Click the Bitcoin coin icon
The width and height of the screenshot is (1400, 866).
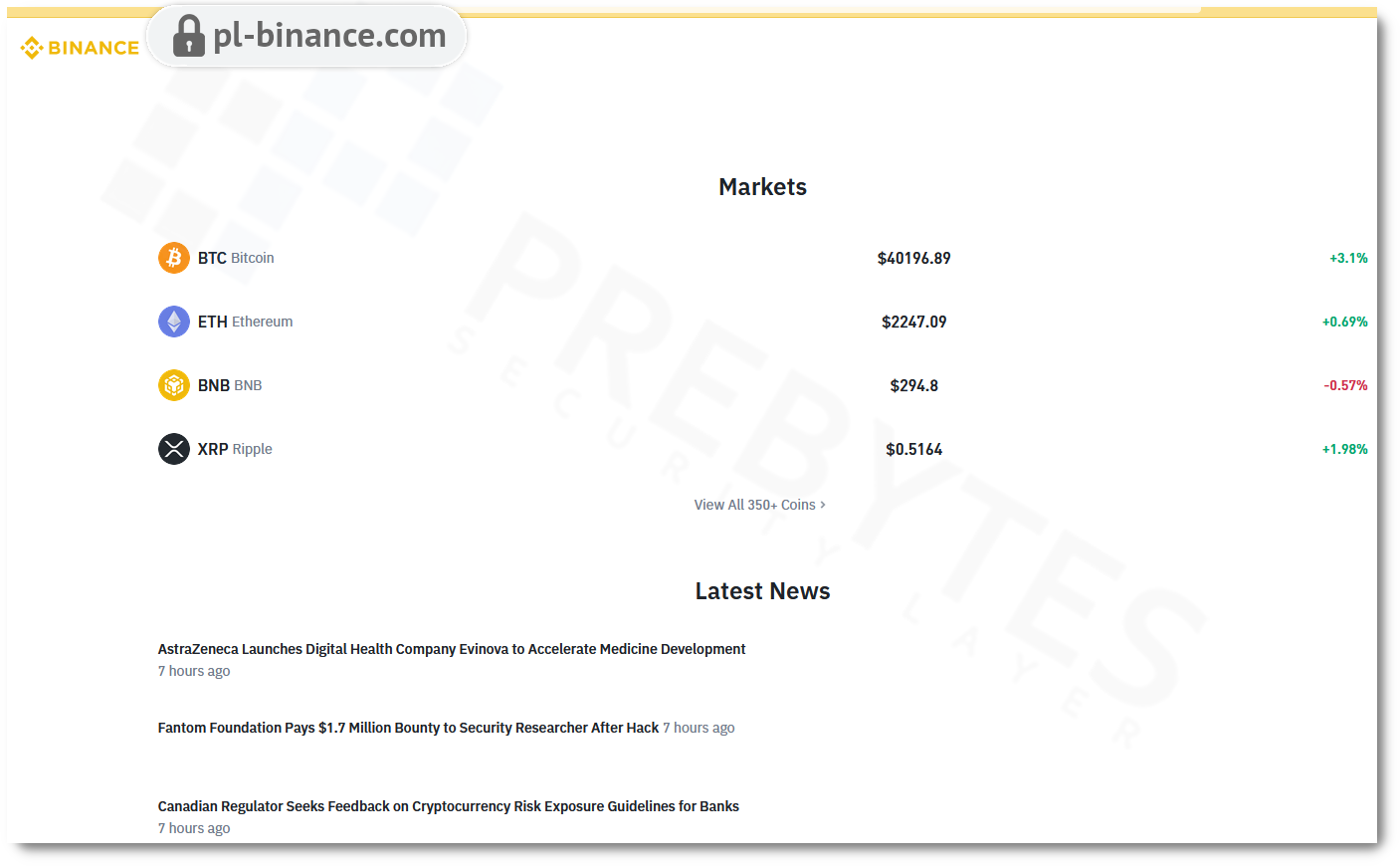coord(174,258)
